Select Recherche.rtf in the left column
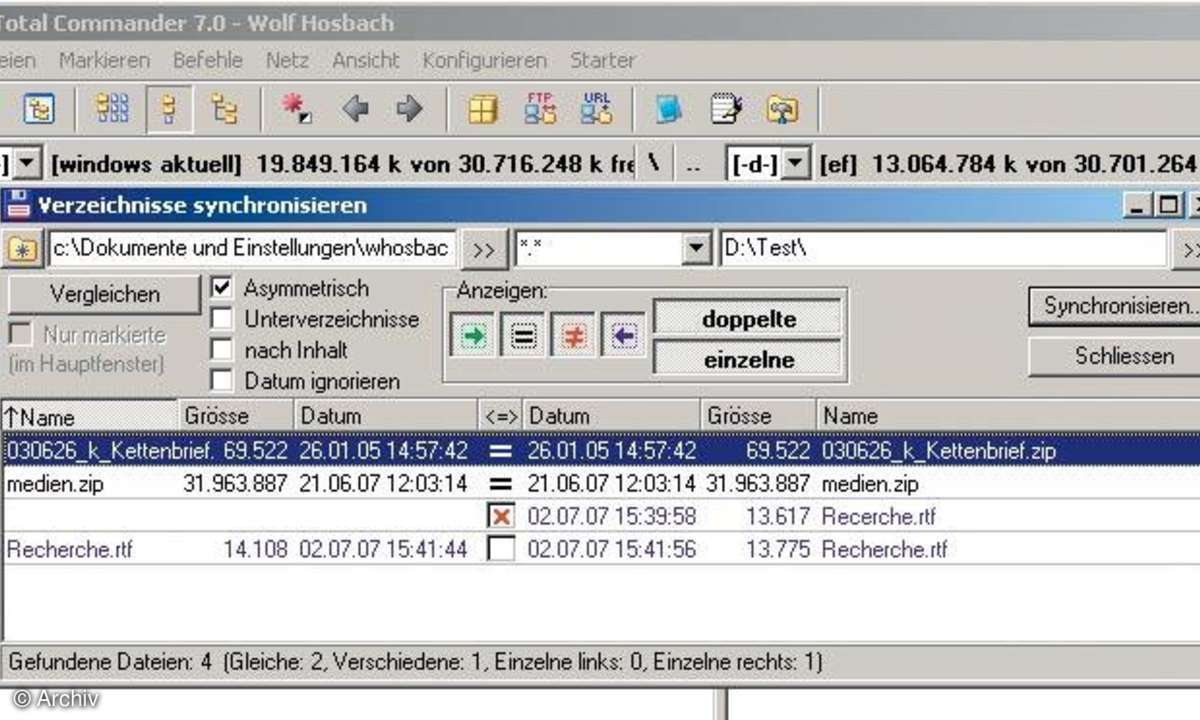This screenshot has height=720, width=1200. (x=69, y=548)
